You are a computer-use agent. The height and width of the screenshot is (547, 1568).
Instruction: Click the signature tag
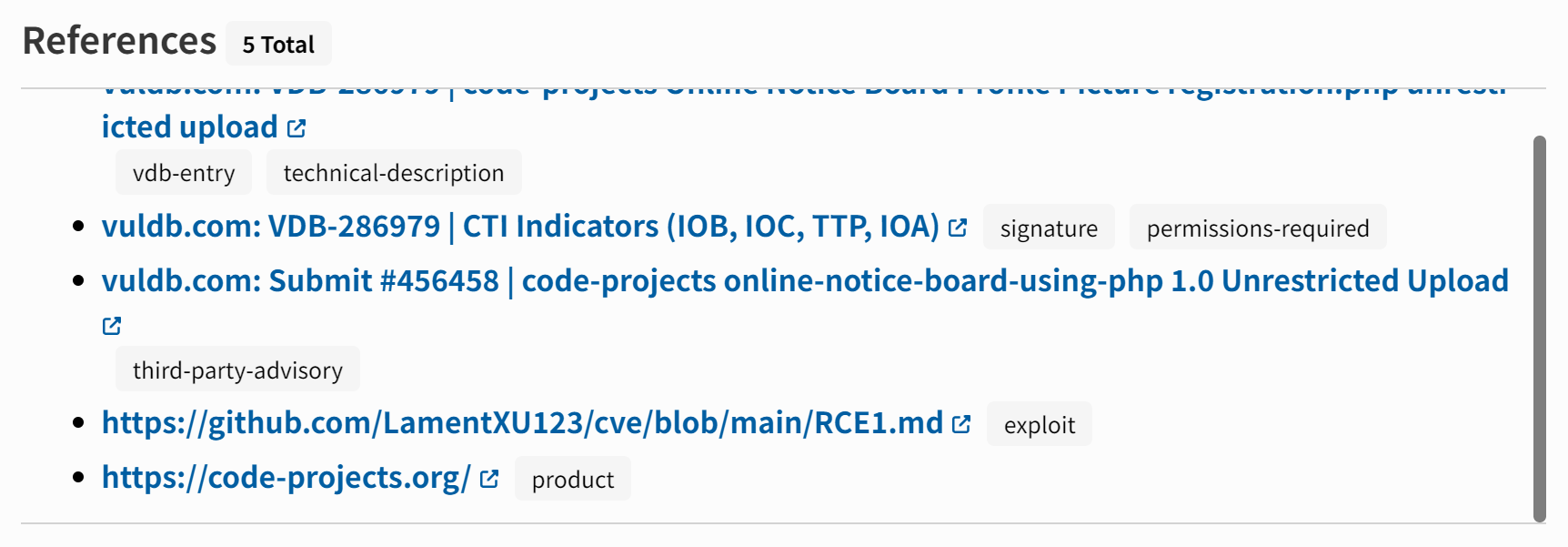(1049, 228)
